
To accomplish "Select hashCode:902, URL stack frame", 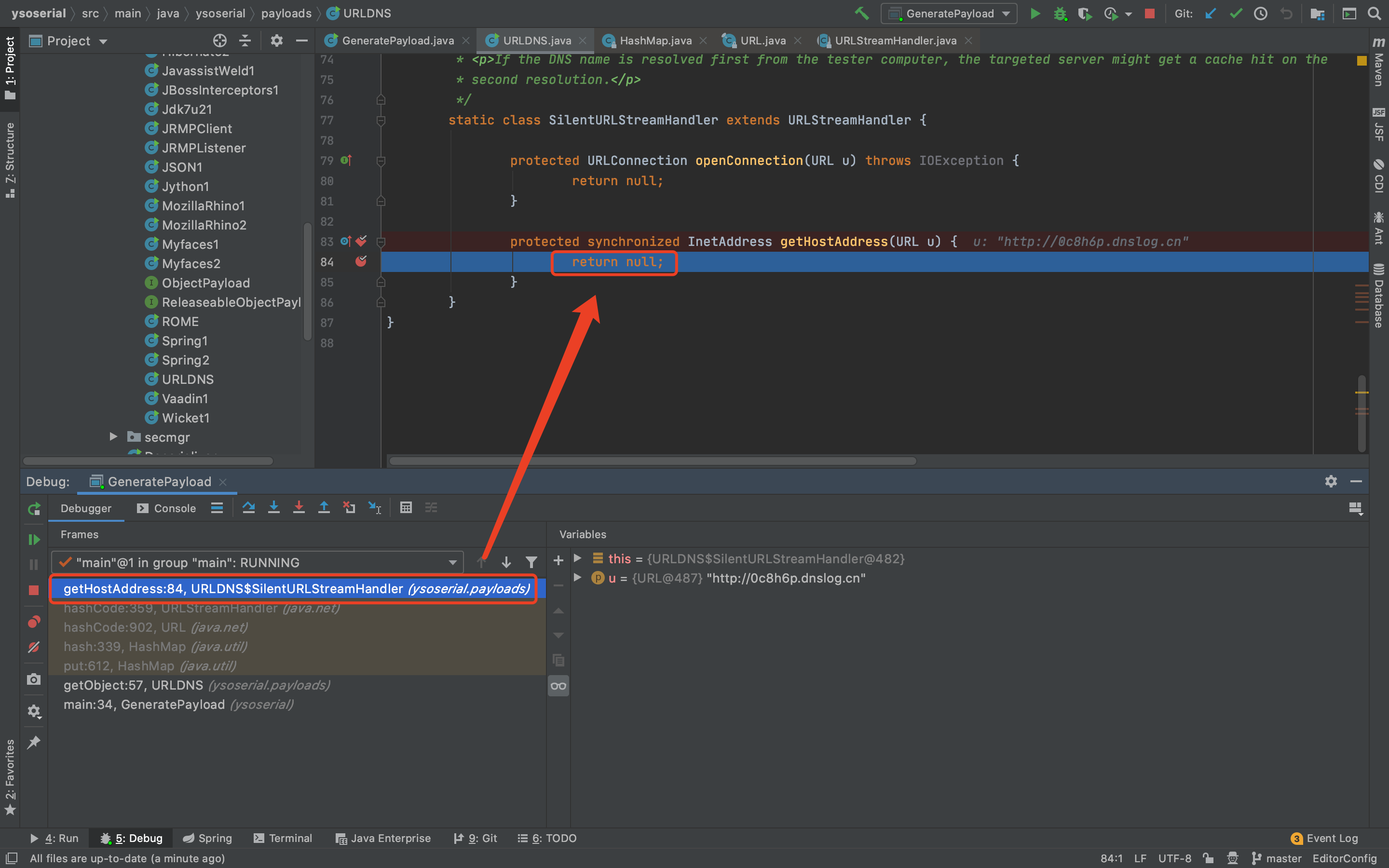I will (156, 627).
